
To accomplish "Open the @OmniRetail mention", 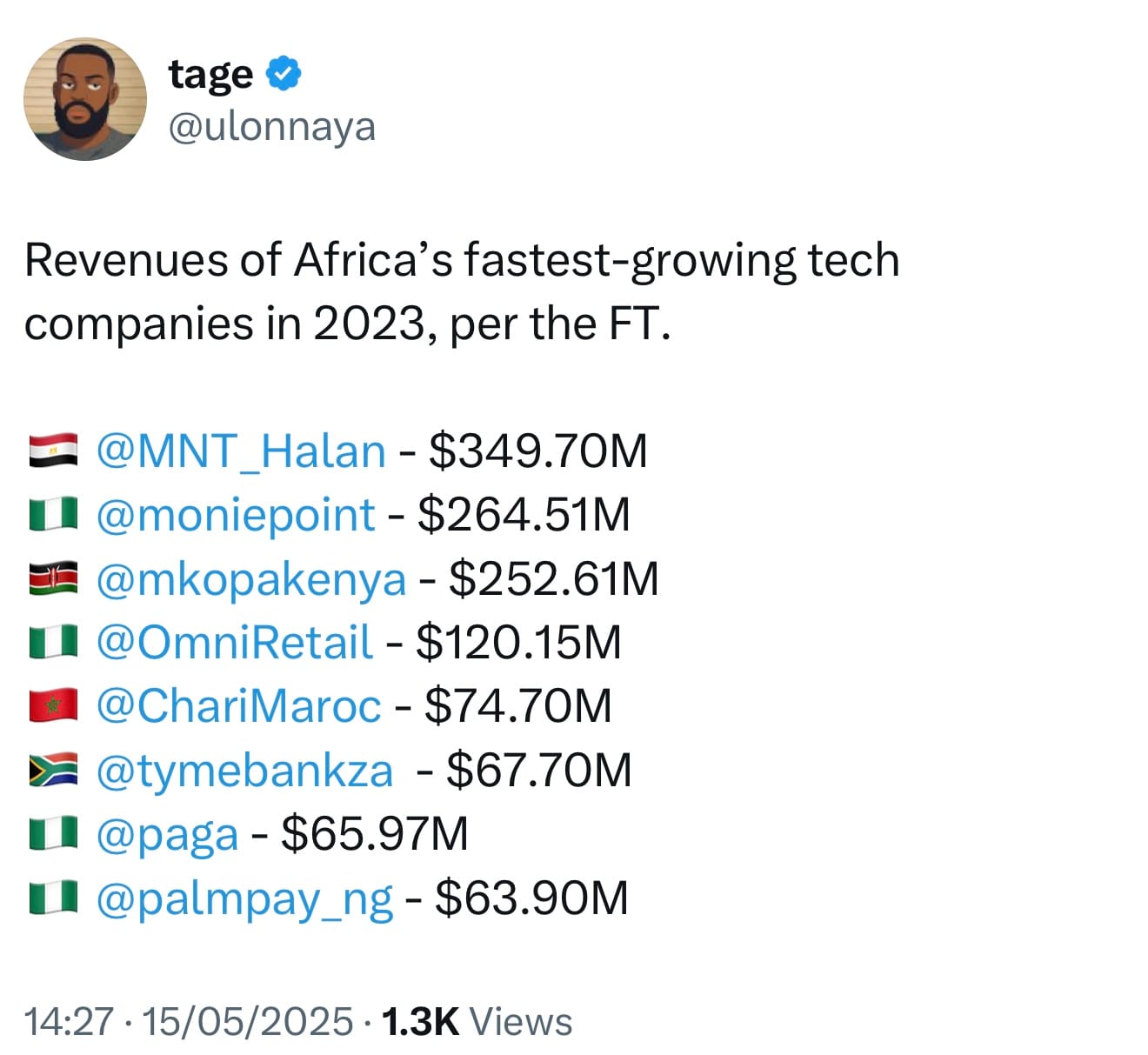I will click(x=235, y=643).
